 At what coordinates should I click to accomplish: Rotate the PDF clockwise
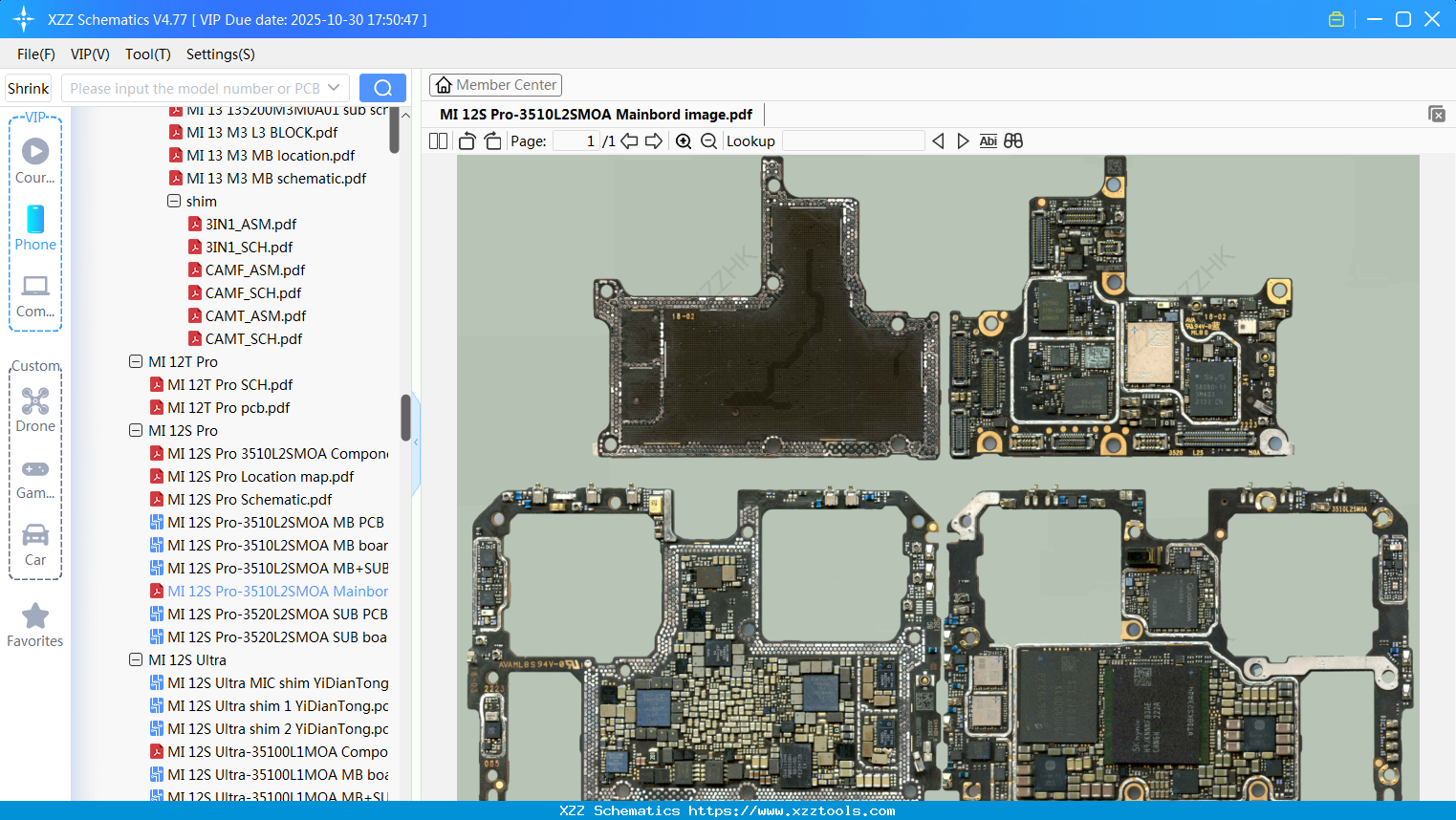[491, 140]
